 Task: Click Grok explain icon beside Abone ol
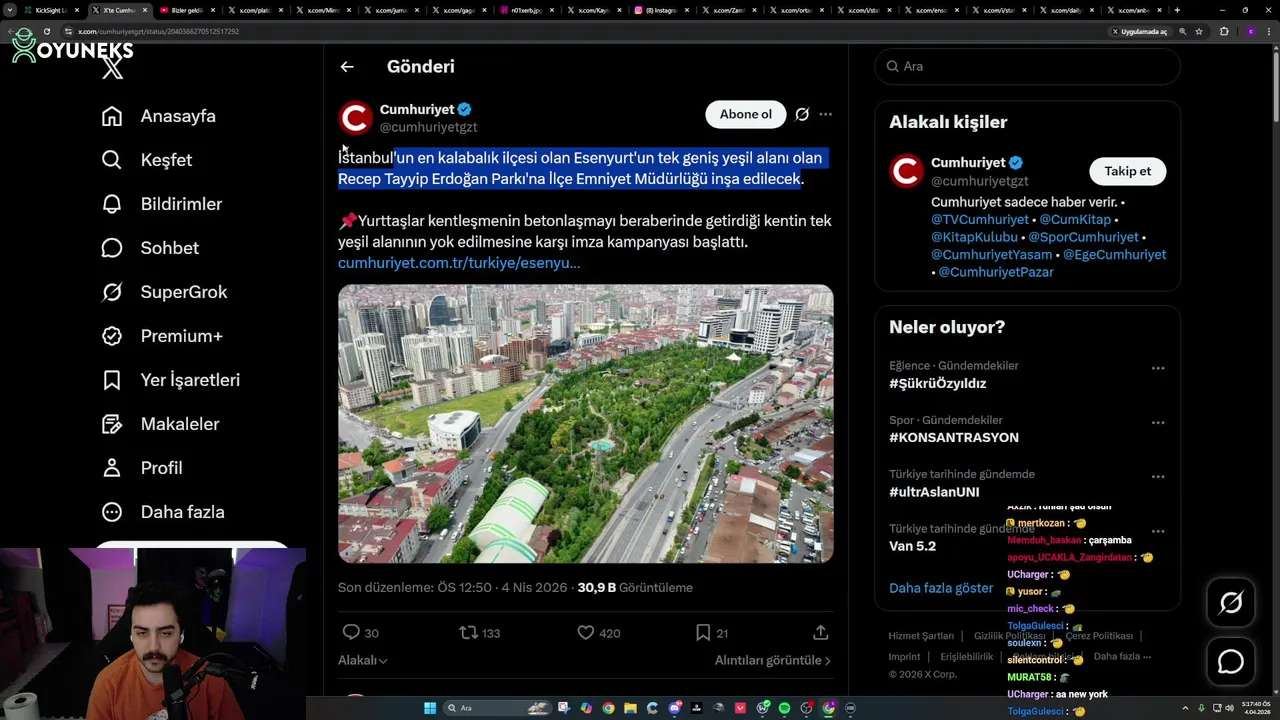pos(802,114)
